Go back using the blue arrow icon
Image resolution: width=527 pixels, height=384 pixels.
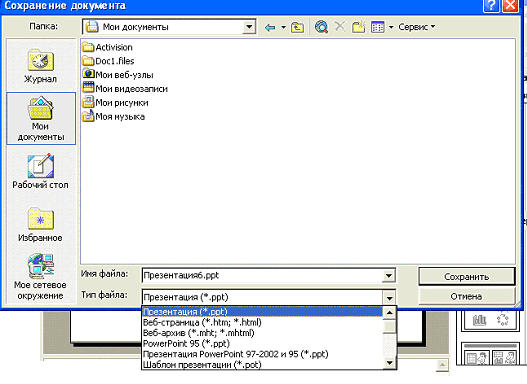270,27
